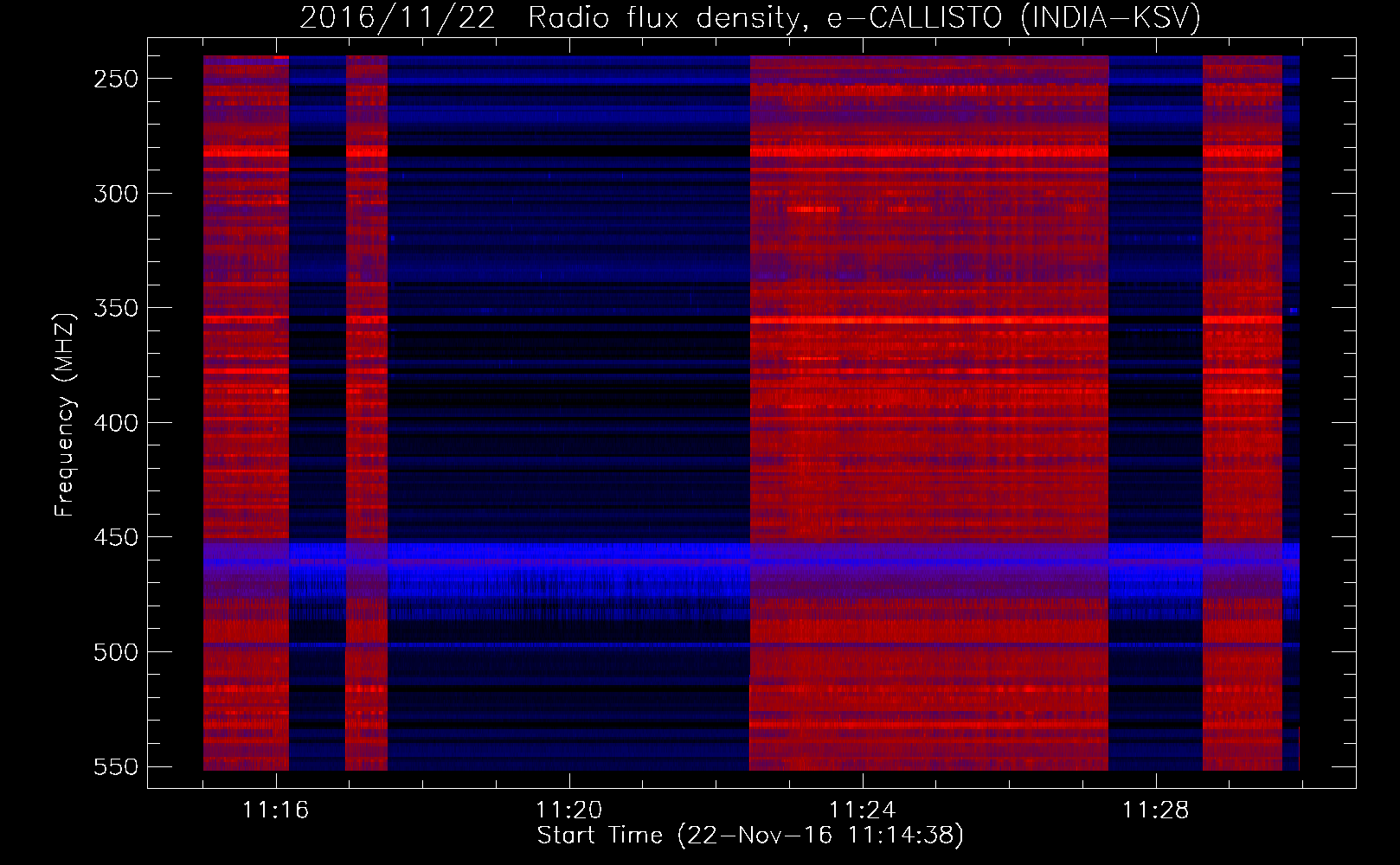This screenshot has width=1400, height=865.
Task: Click the 'Start Time (22-Nov-16 11:14:38)' label
Action: tap(750, 836)
